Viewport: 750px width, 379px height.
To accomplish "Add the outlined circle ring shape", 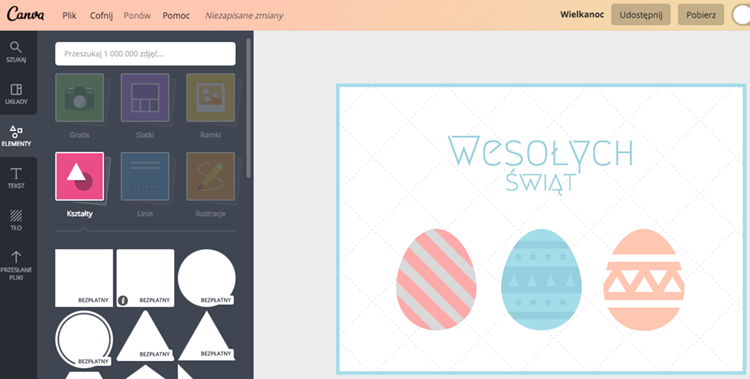I will click(x=84, y=339).
